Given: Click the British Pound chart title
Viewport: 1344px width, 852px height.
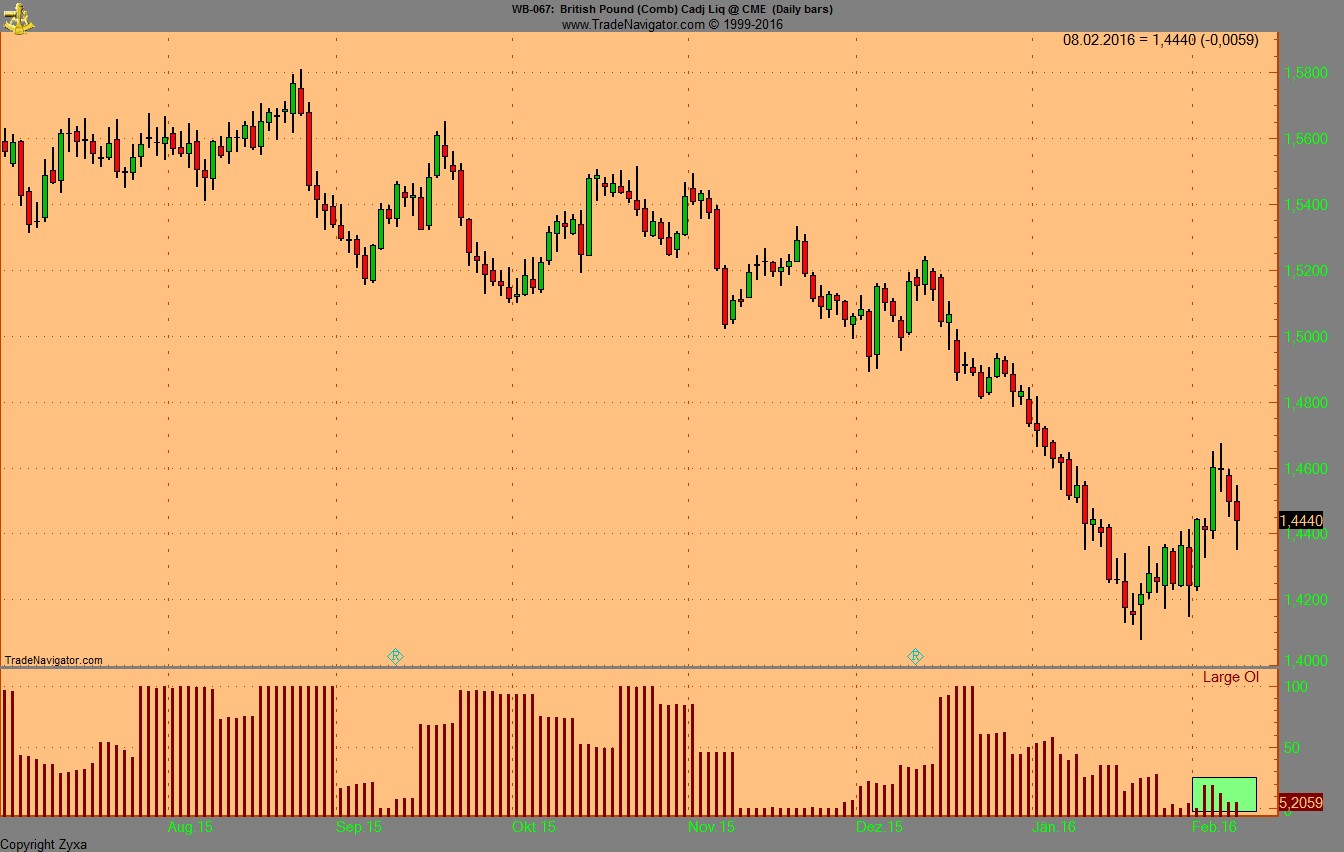Looking at the screenshot, I should [x=671, y=9].
